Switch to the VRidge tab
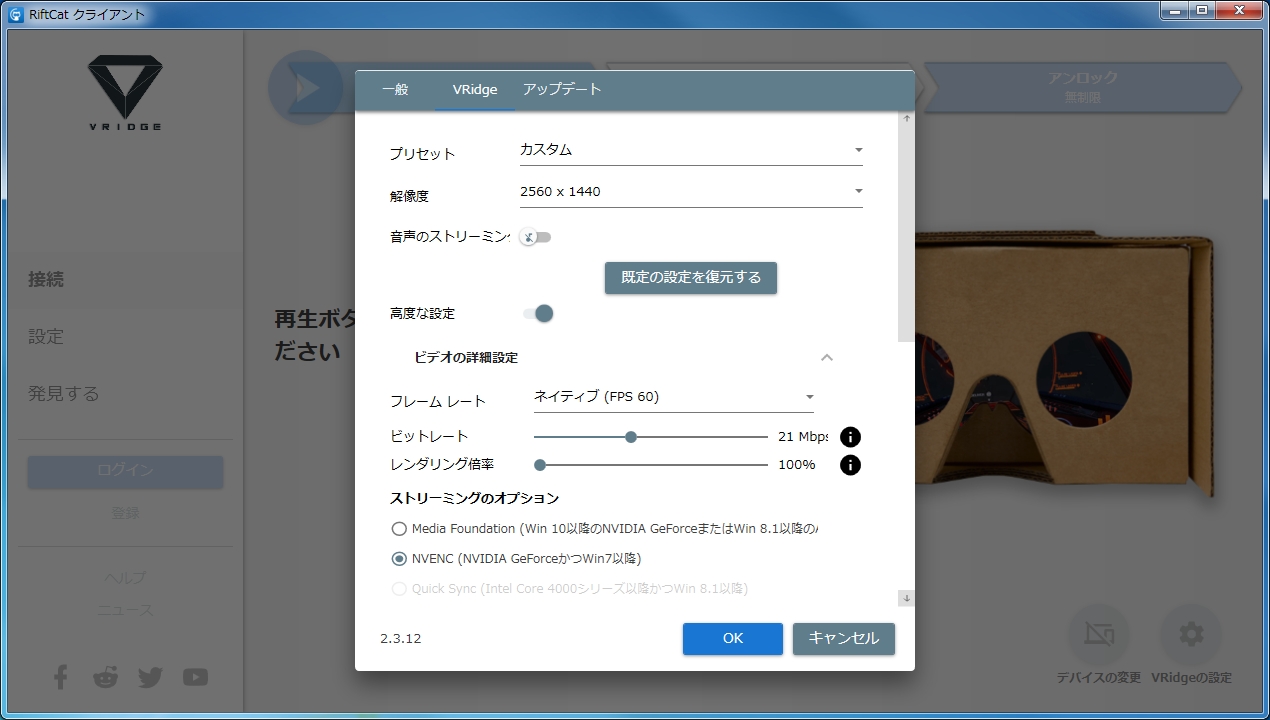The width and height of the screenshot is (1270, 720). [475, 89]
